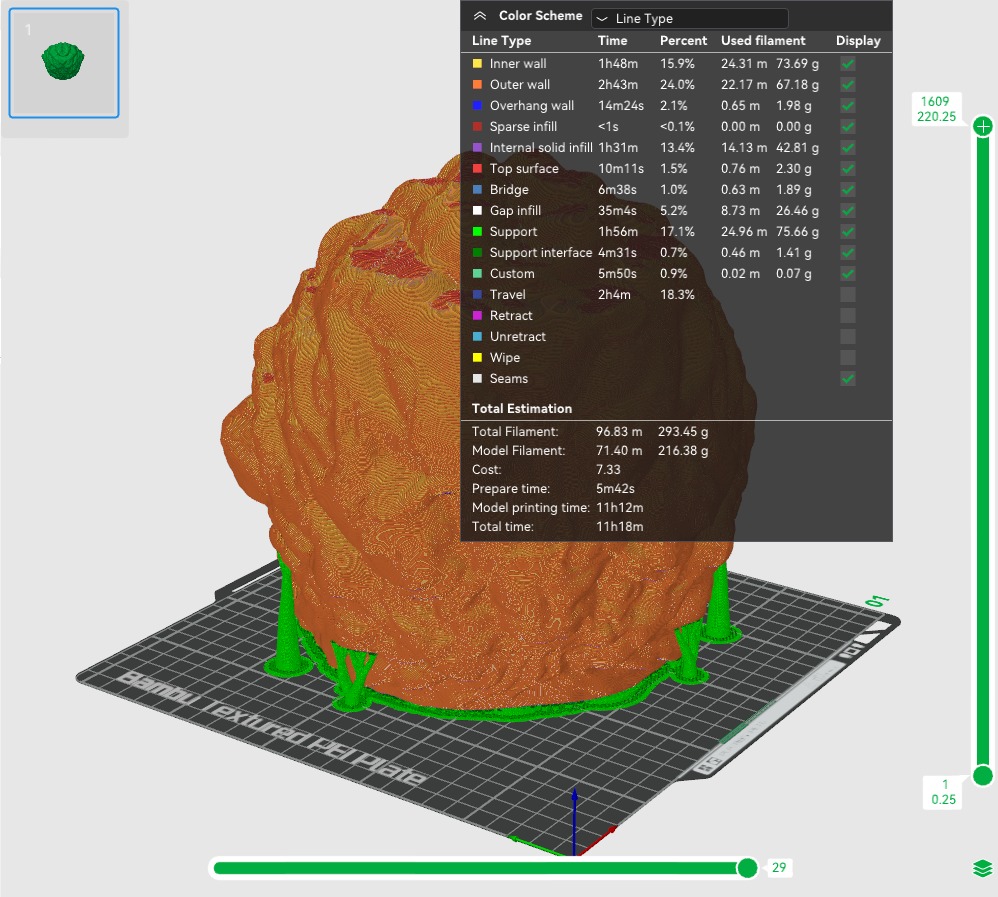This screenshot has width=998, height=897.
Task: Click the Percent column header
Action: pos(683,41)
